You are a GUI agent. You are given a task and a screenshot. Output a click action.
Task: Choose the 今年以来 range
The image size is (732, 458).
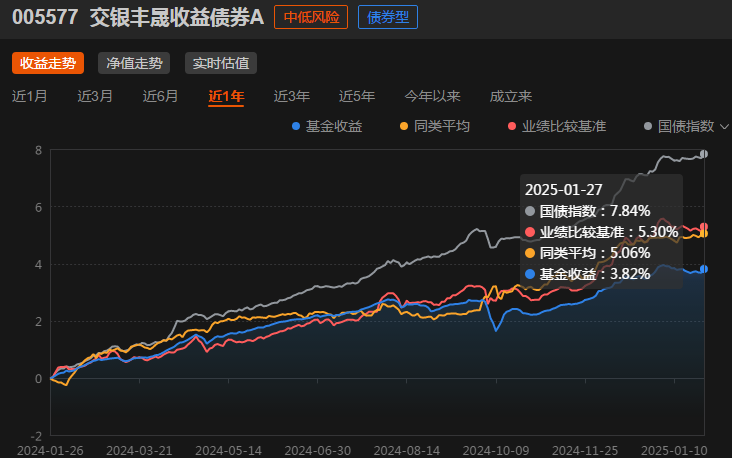point(432,96)
